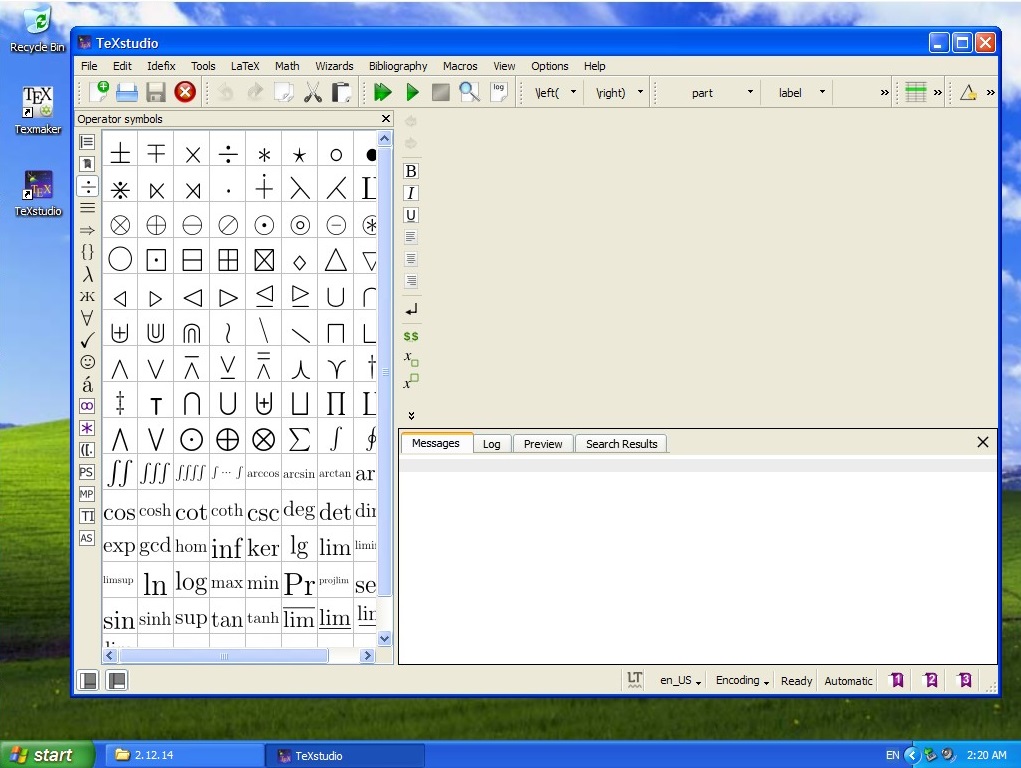The height and width of the screenshot is (768, 1021).
Task: Create a new document with toolbar icon
Action: 99,92
